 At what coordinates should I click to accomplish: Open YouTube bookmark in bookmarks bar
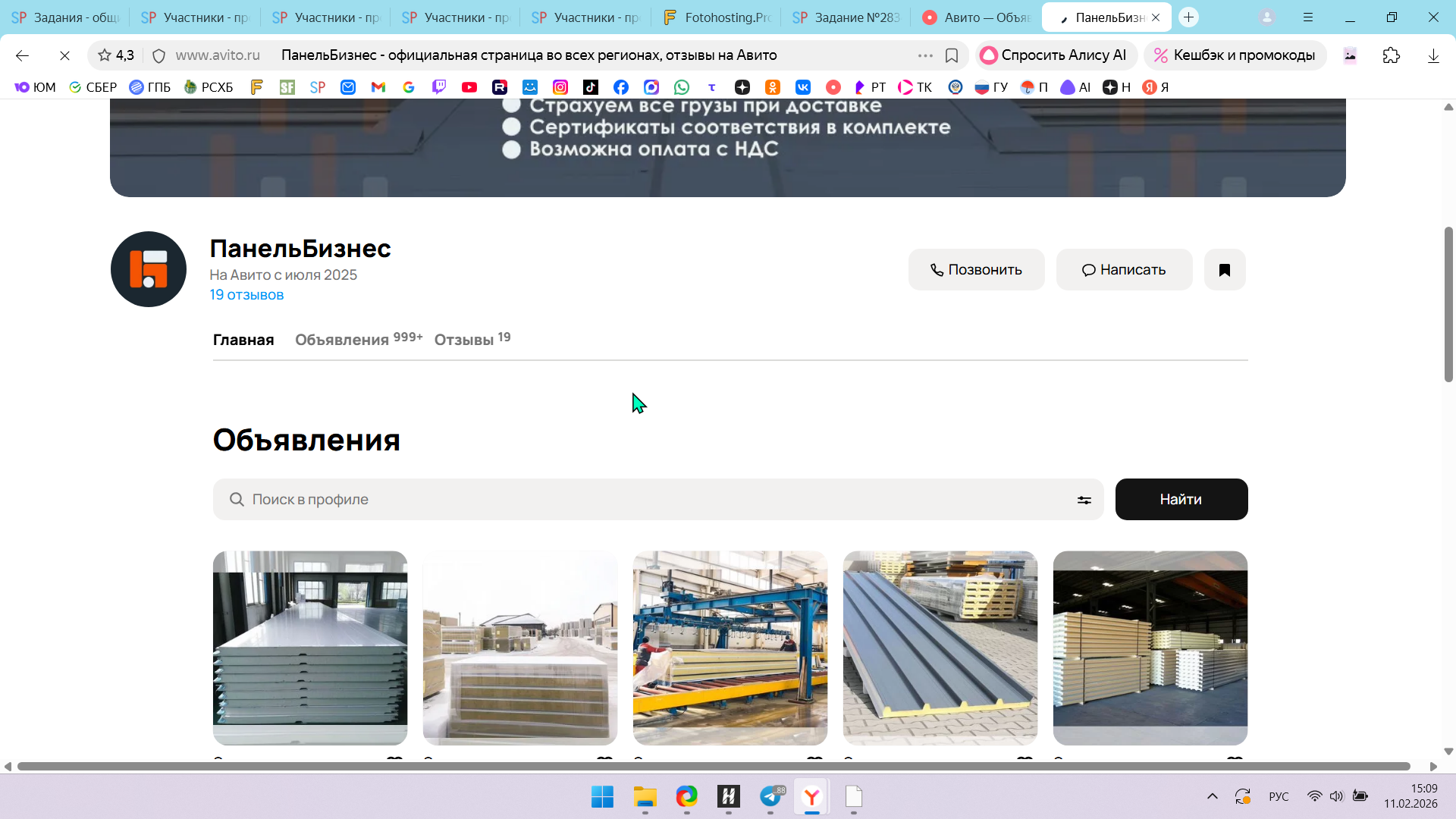pyautogui.click(x=469, y=87)
